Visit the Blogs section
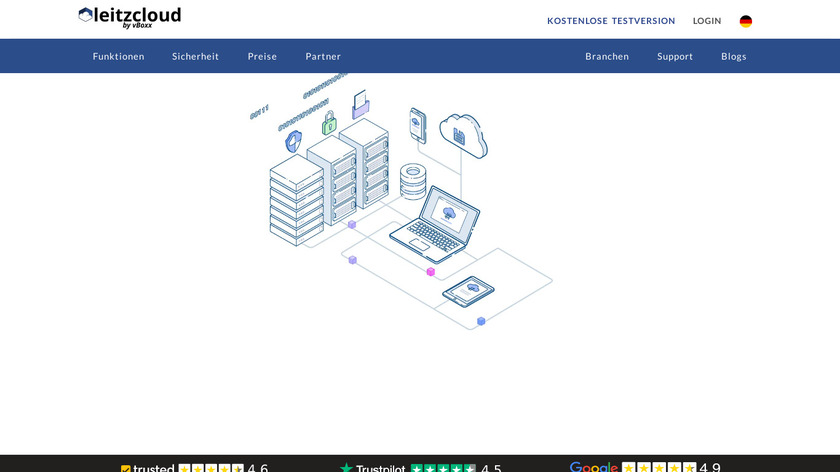The width and height of the screenshot is (840, 472). point(734,57)
